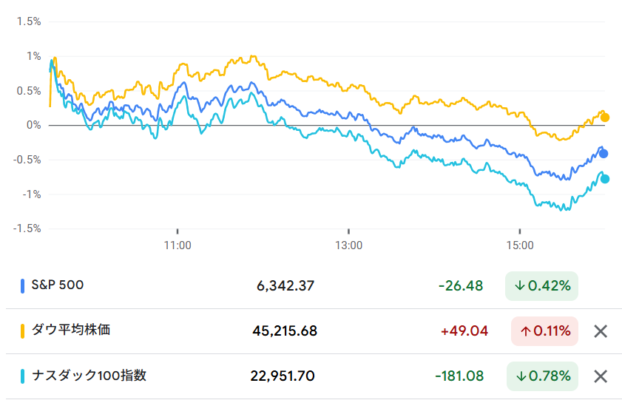Remove ナスダック100指数 with its X icon
Image resolution: width=622 pixels, height=400 pixels.
pos(599,376)
